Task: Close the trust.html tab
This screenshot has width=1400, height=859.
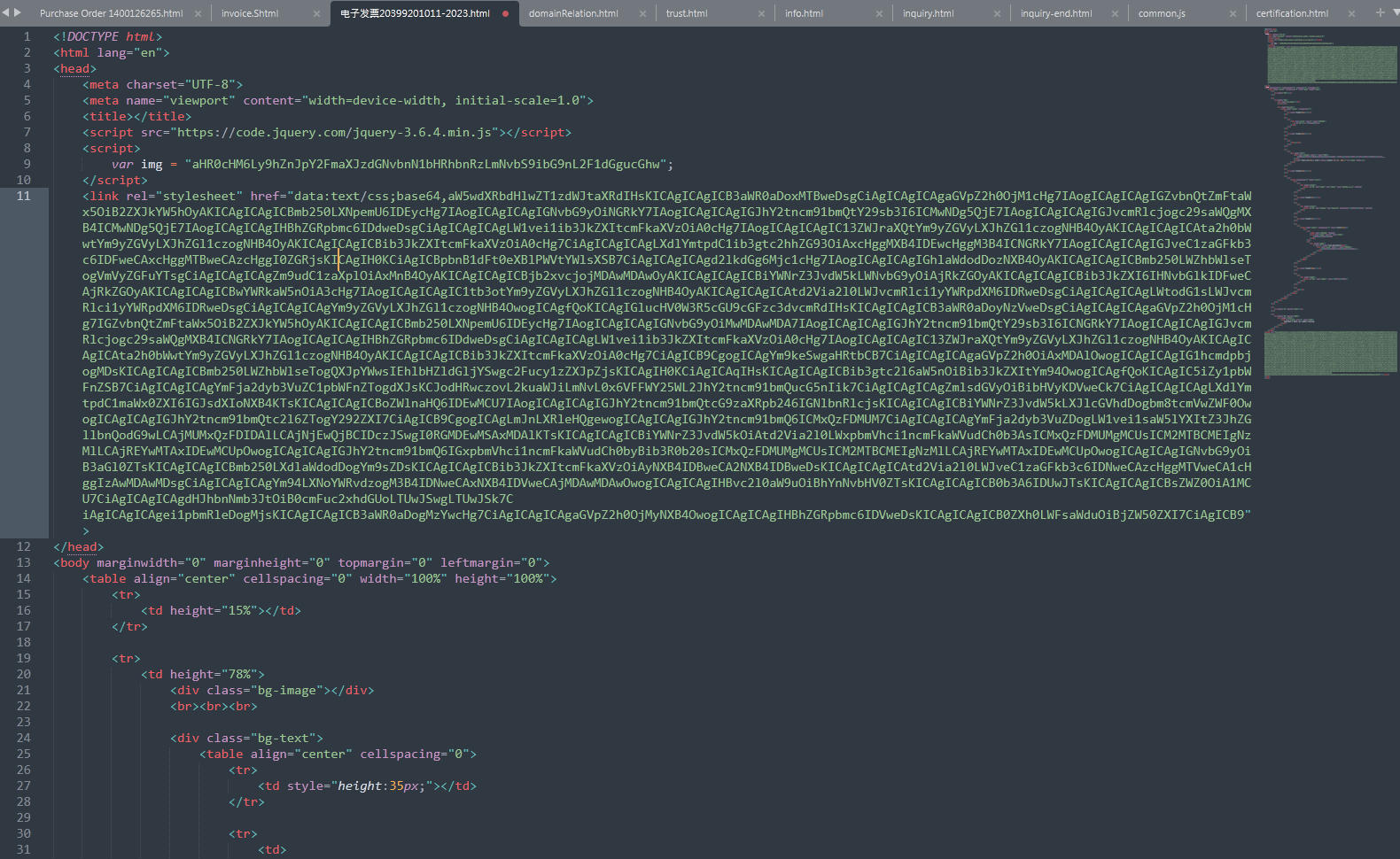Action: point(761,13)
